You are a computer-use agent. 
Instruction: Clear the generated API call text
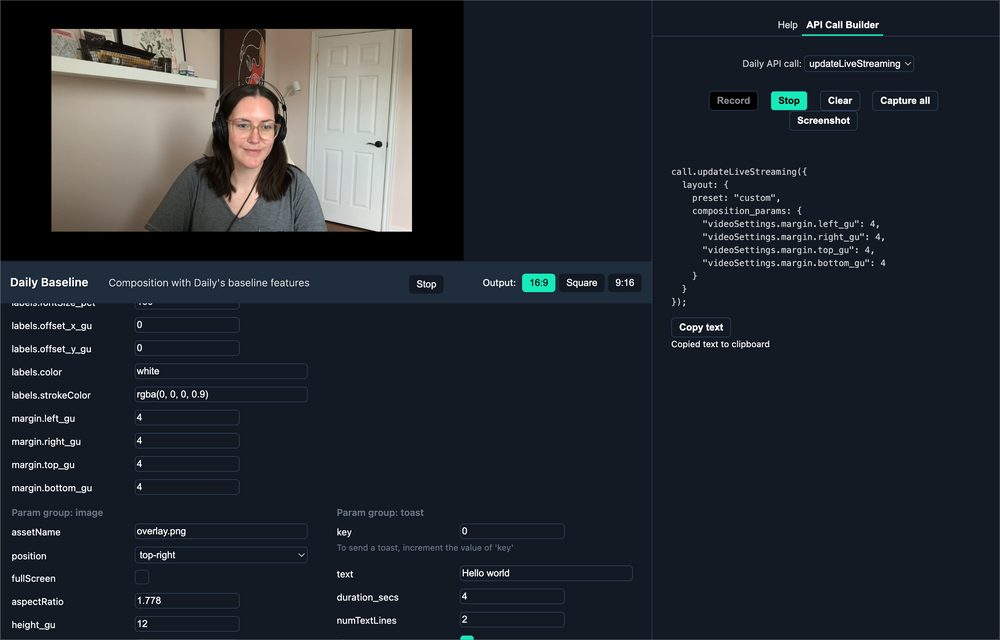[x=839, y=100]
